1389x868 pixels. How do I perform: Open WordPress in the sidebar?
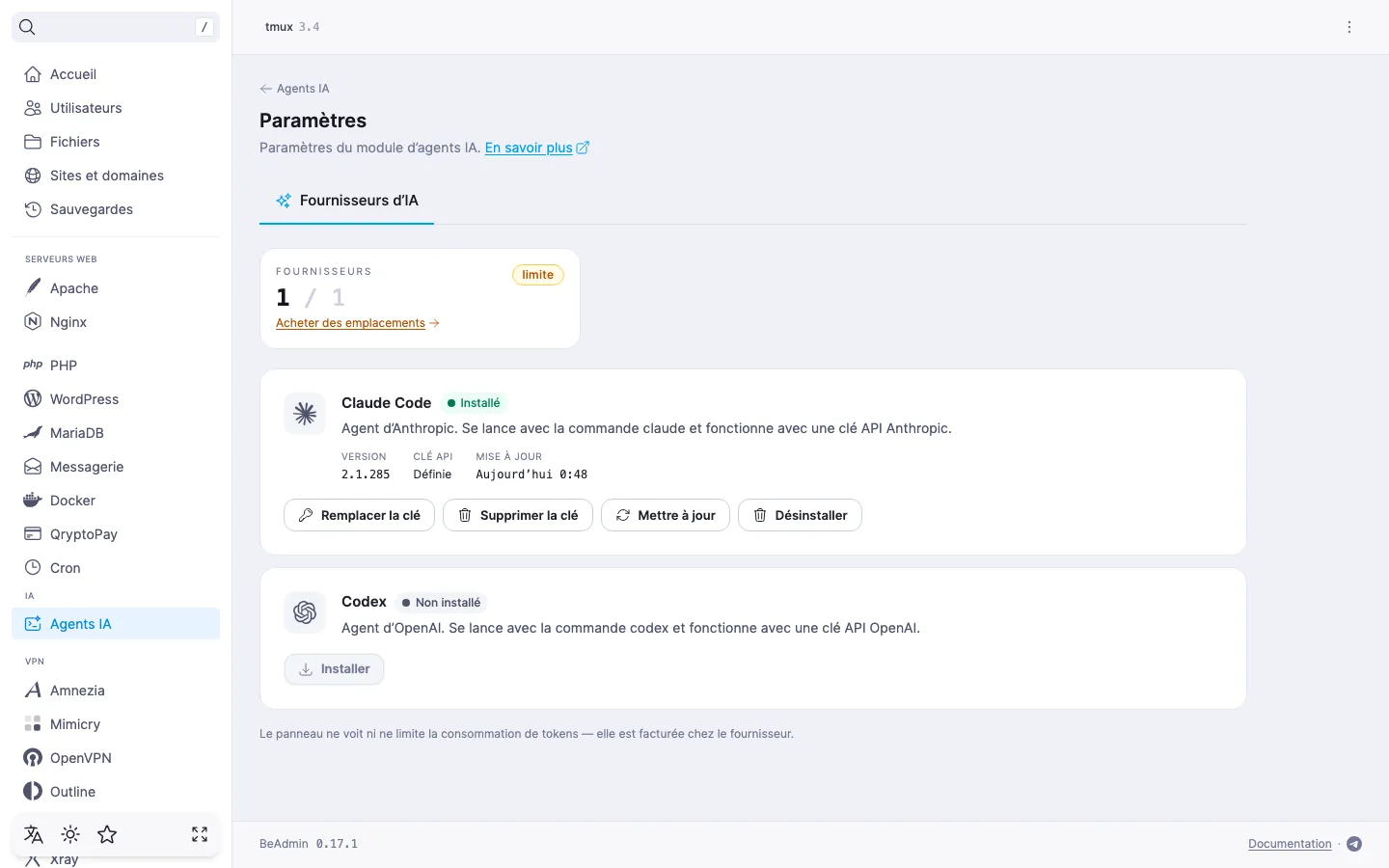click(116, 399)
